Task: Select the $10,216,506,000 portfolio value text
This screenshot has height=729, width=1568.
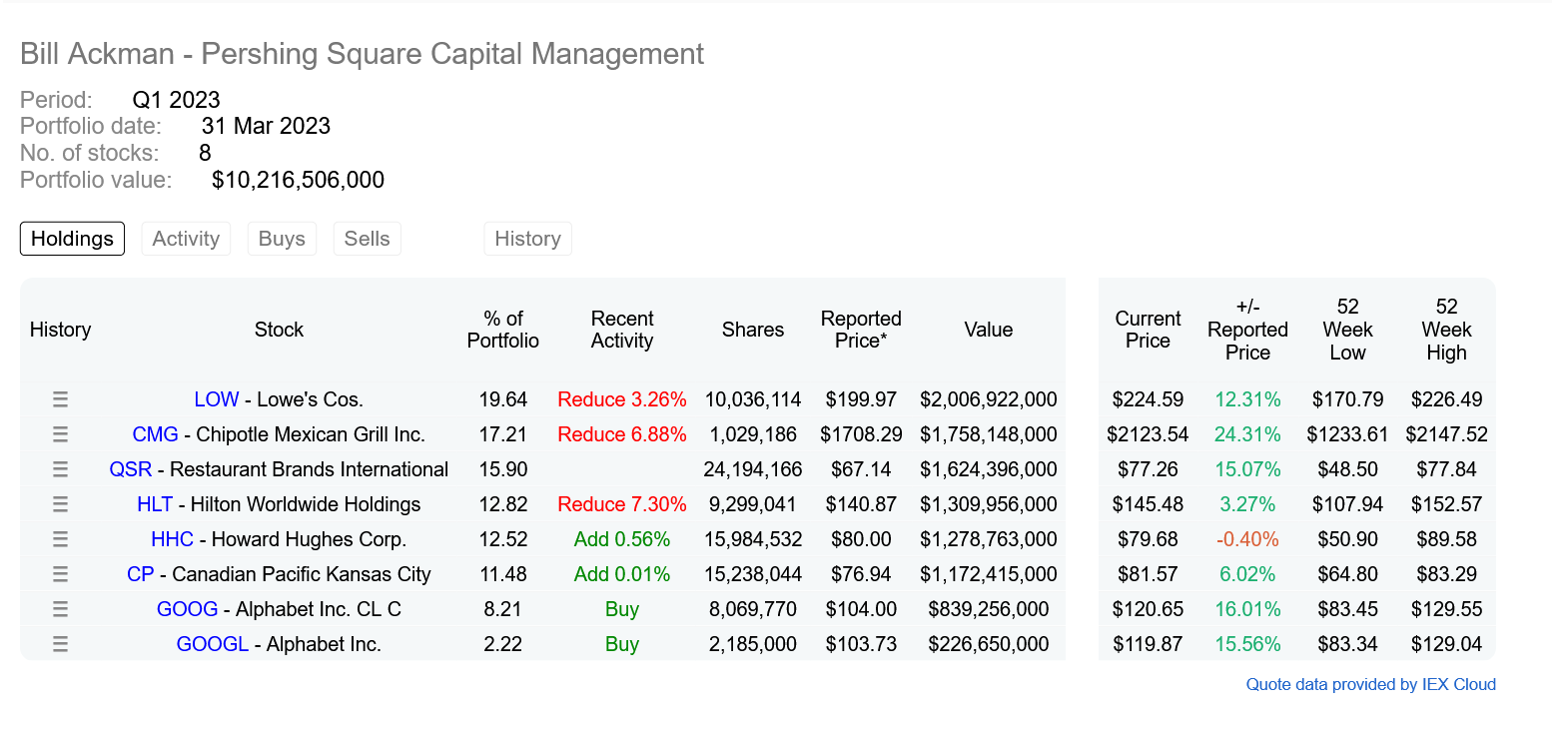Action: [298, 180]
